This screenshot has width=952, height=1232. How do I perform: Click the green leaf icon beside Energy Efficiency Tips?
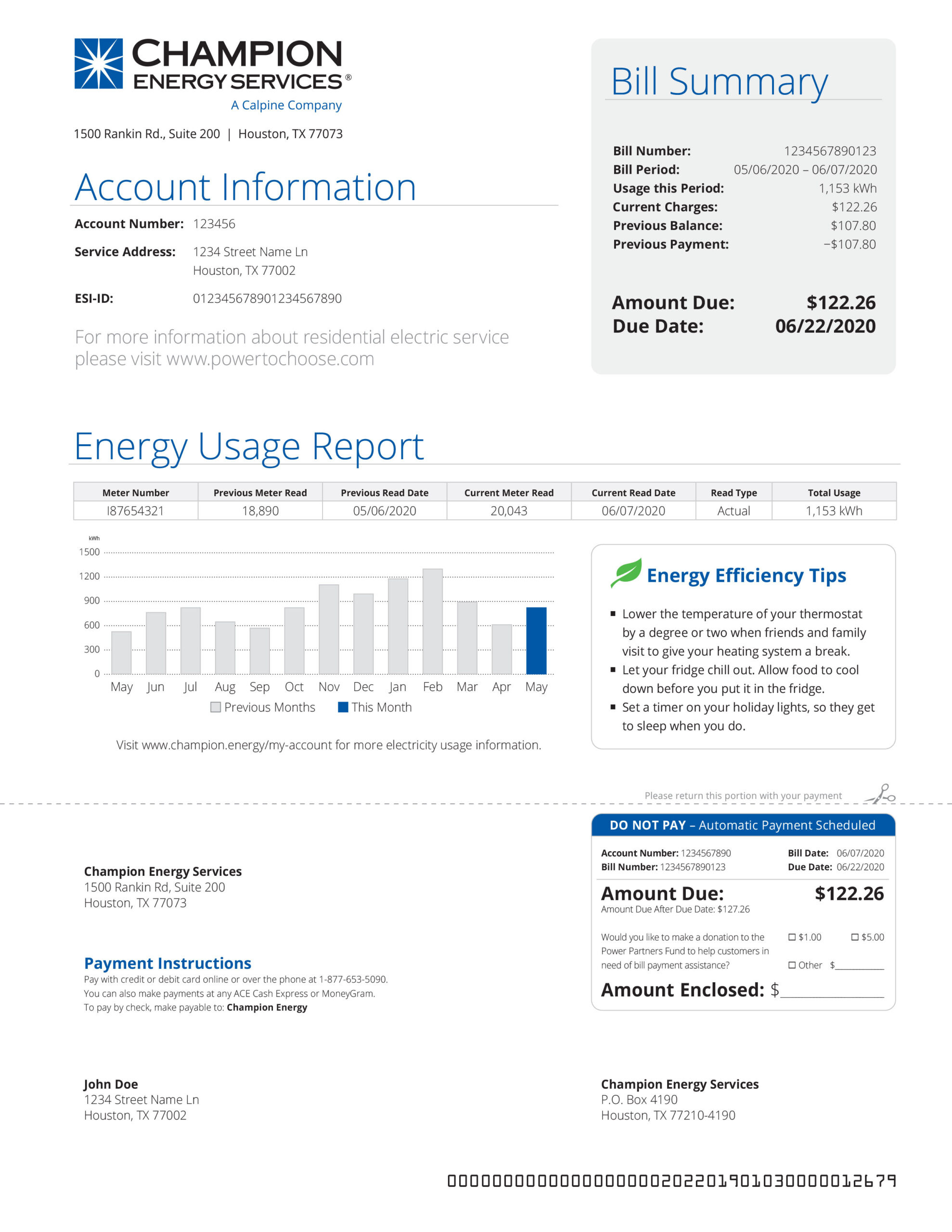click(x=626, y=573)
